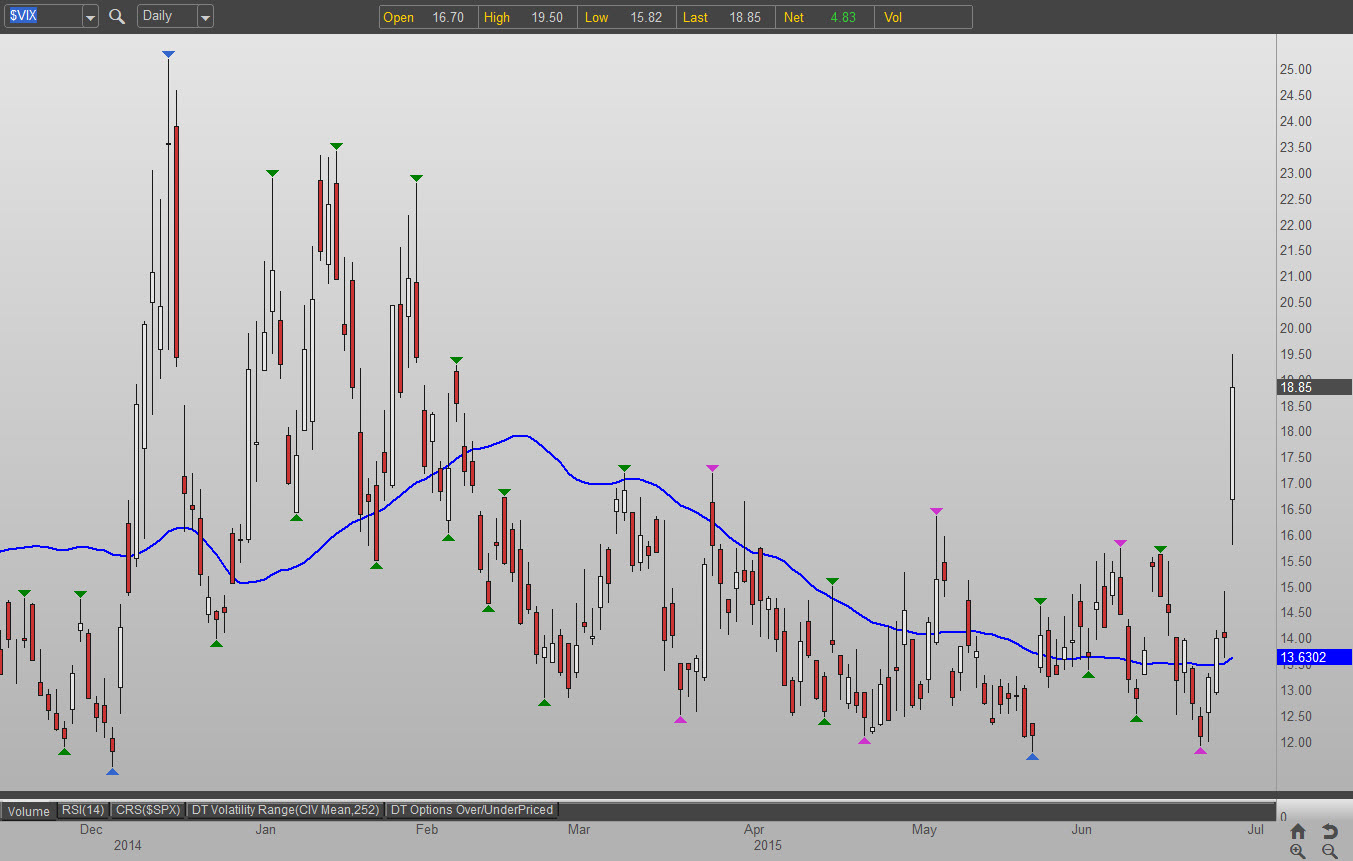Screen dimensions: 1353x861
Task: Show the DT Options Over/UnderPriced tab
Action: [x=472, y=810]
